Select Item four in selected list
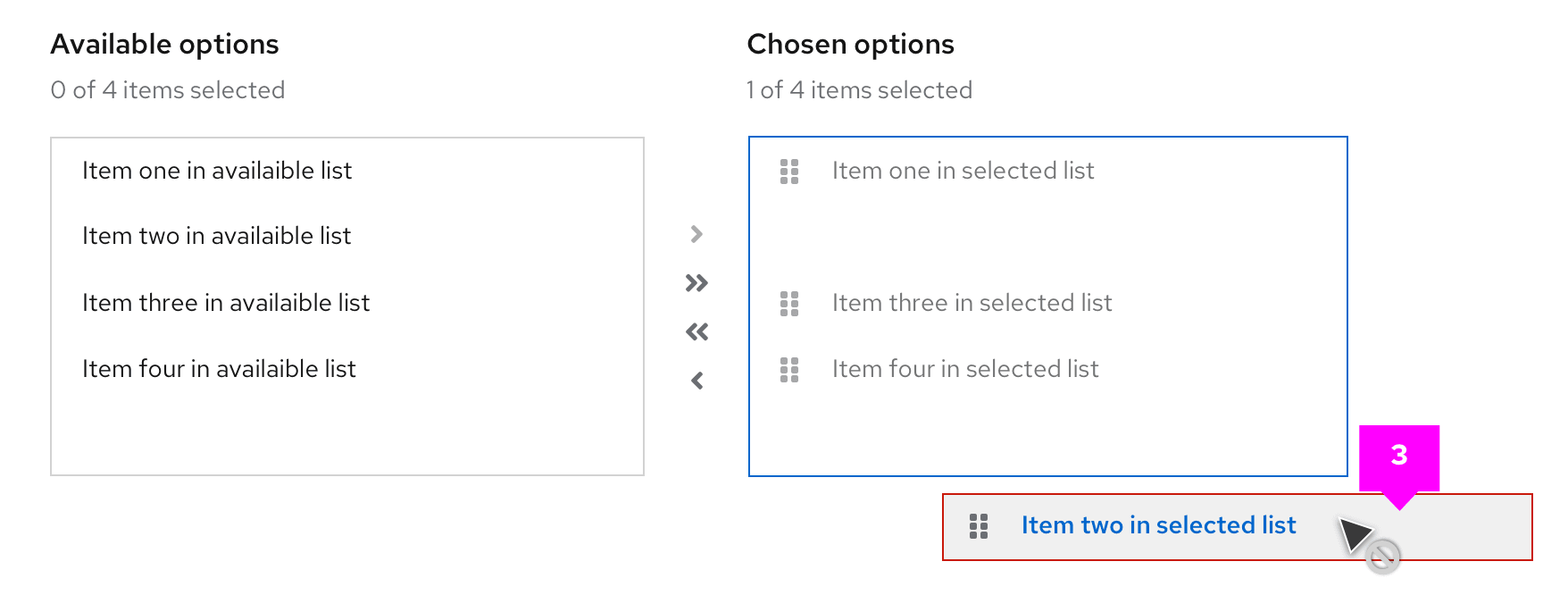The image size is (1568, 595). 965,369
